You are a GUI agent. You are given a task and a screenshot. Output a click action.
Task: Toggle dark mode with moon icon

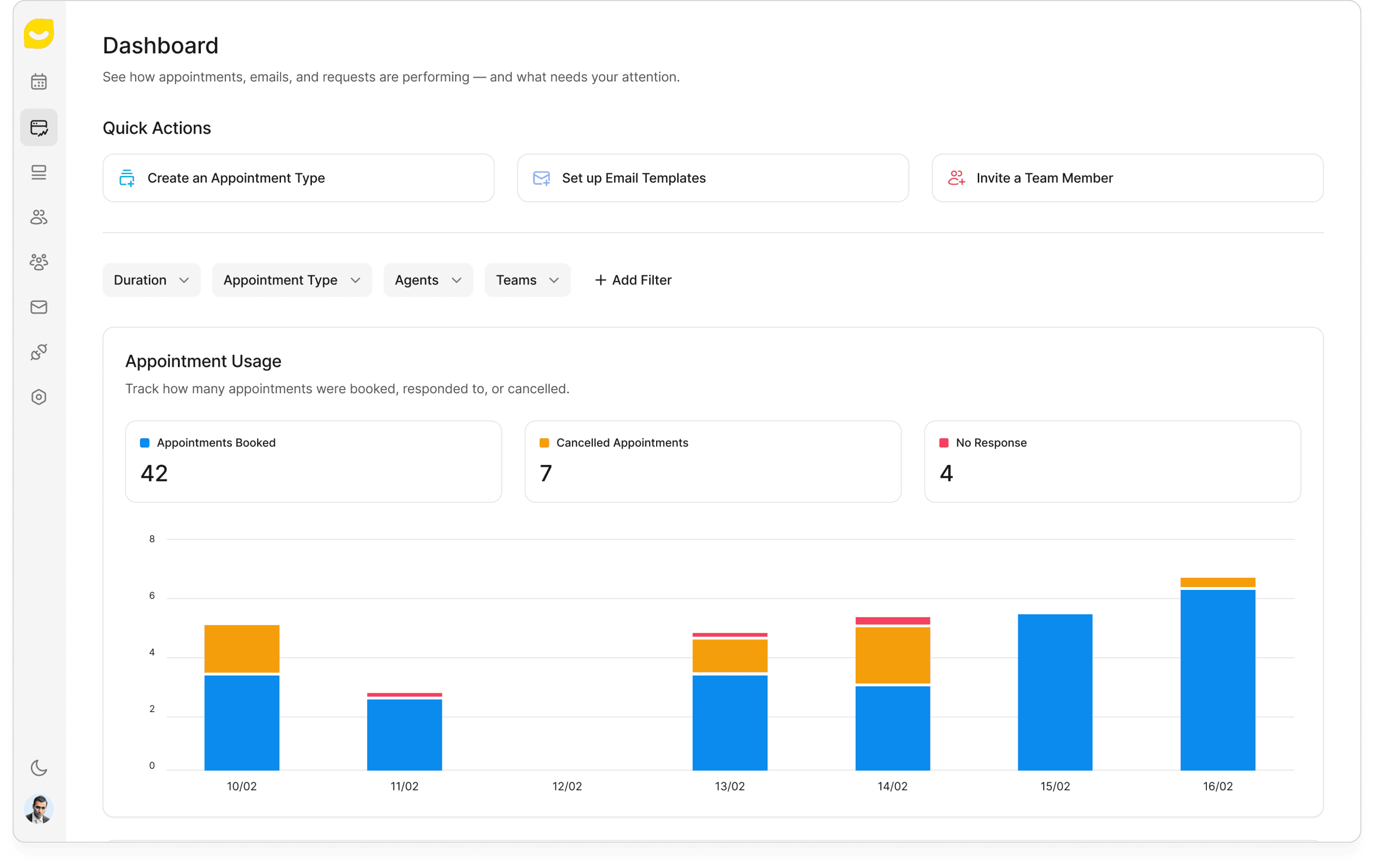click(x=39, y=768)
